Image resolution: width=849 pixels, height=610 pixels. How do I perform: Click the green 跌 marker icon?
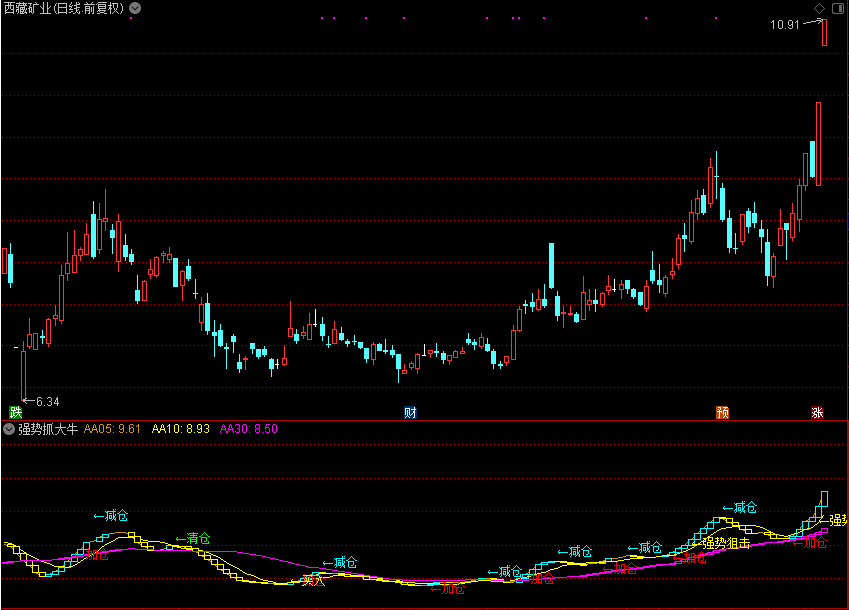tap(16, 412)
